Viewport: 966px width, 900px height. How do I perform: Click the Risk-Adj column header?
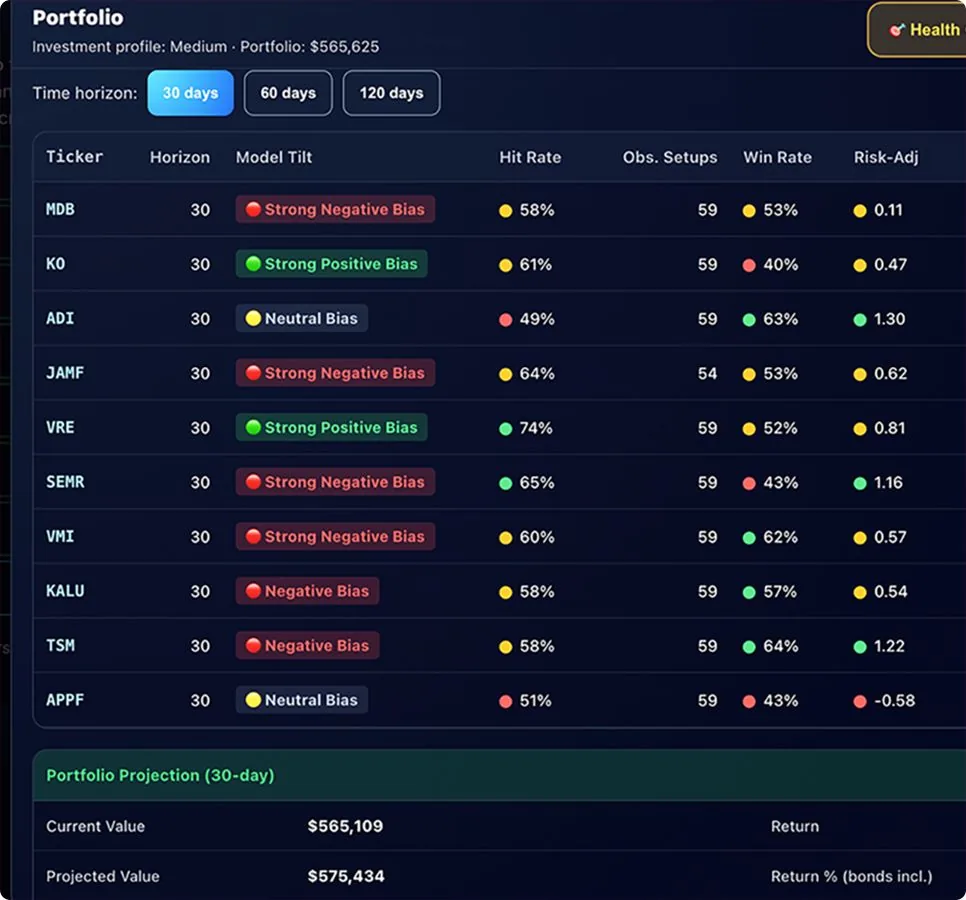886,157
